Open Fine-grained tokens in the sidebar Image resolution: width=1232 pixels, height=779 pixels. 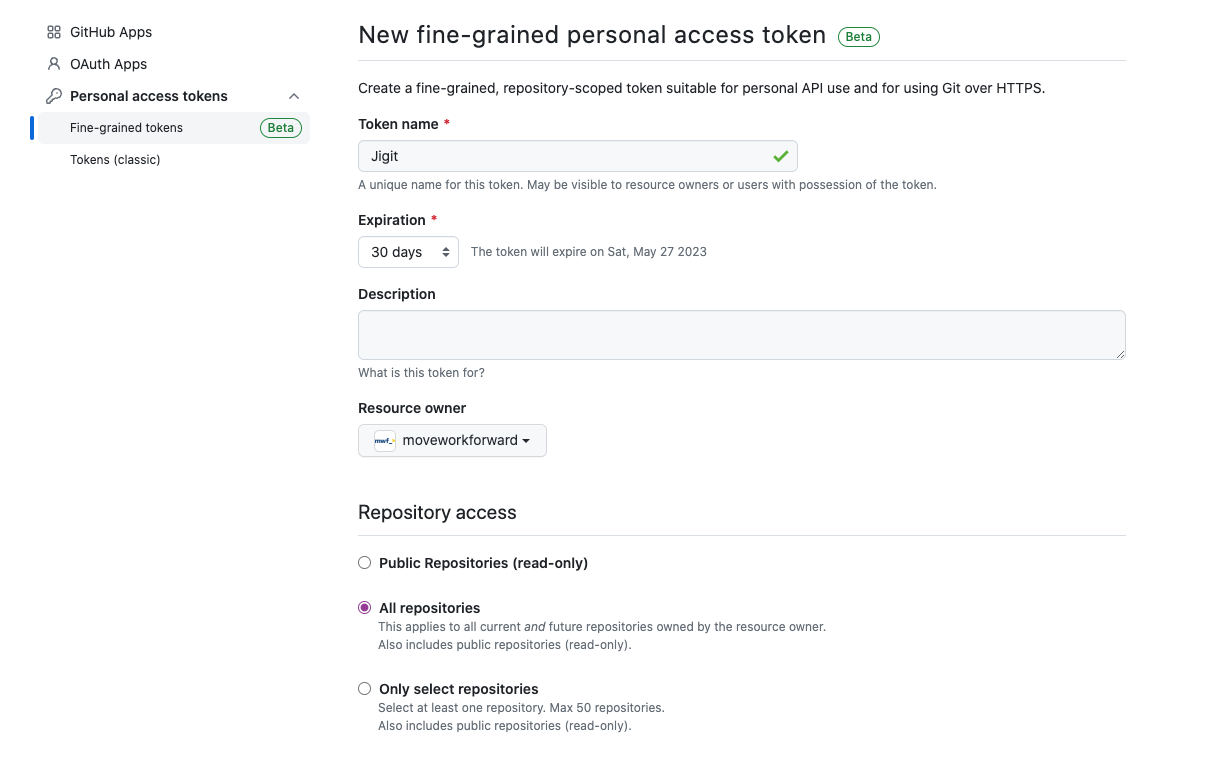click(x=126, y=128)
